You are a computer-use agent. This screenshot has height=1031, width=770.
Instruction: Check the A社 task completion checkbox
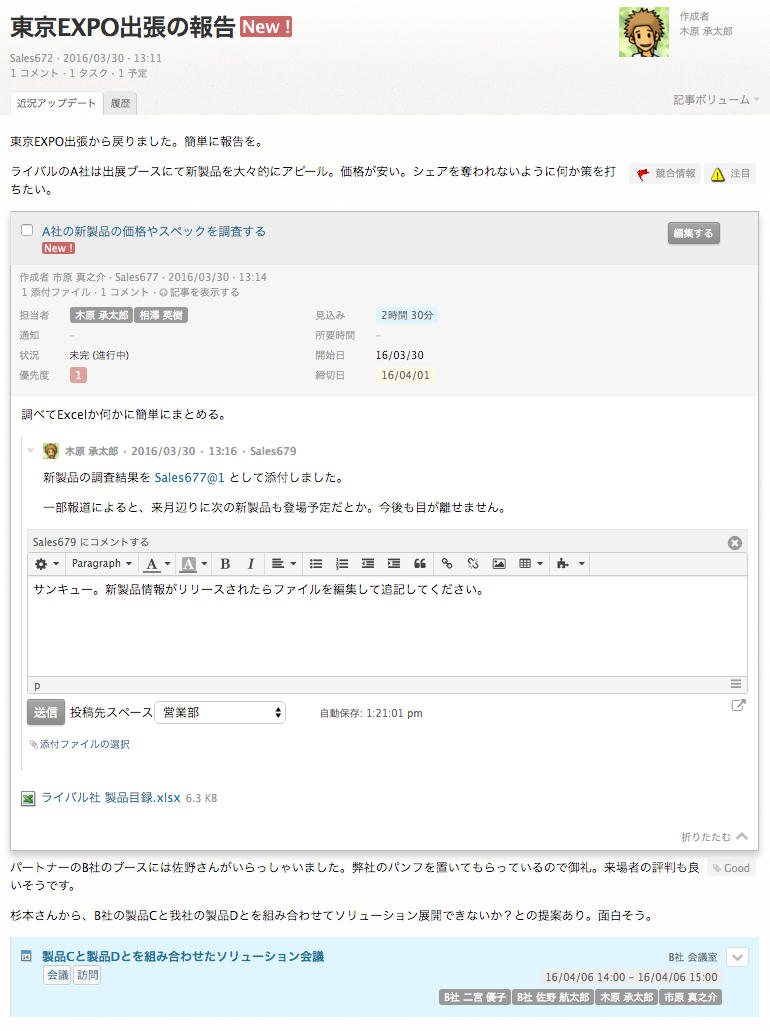tap(27, 230)
